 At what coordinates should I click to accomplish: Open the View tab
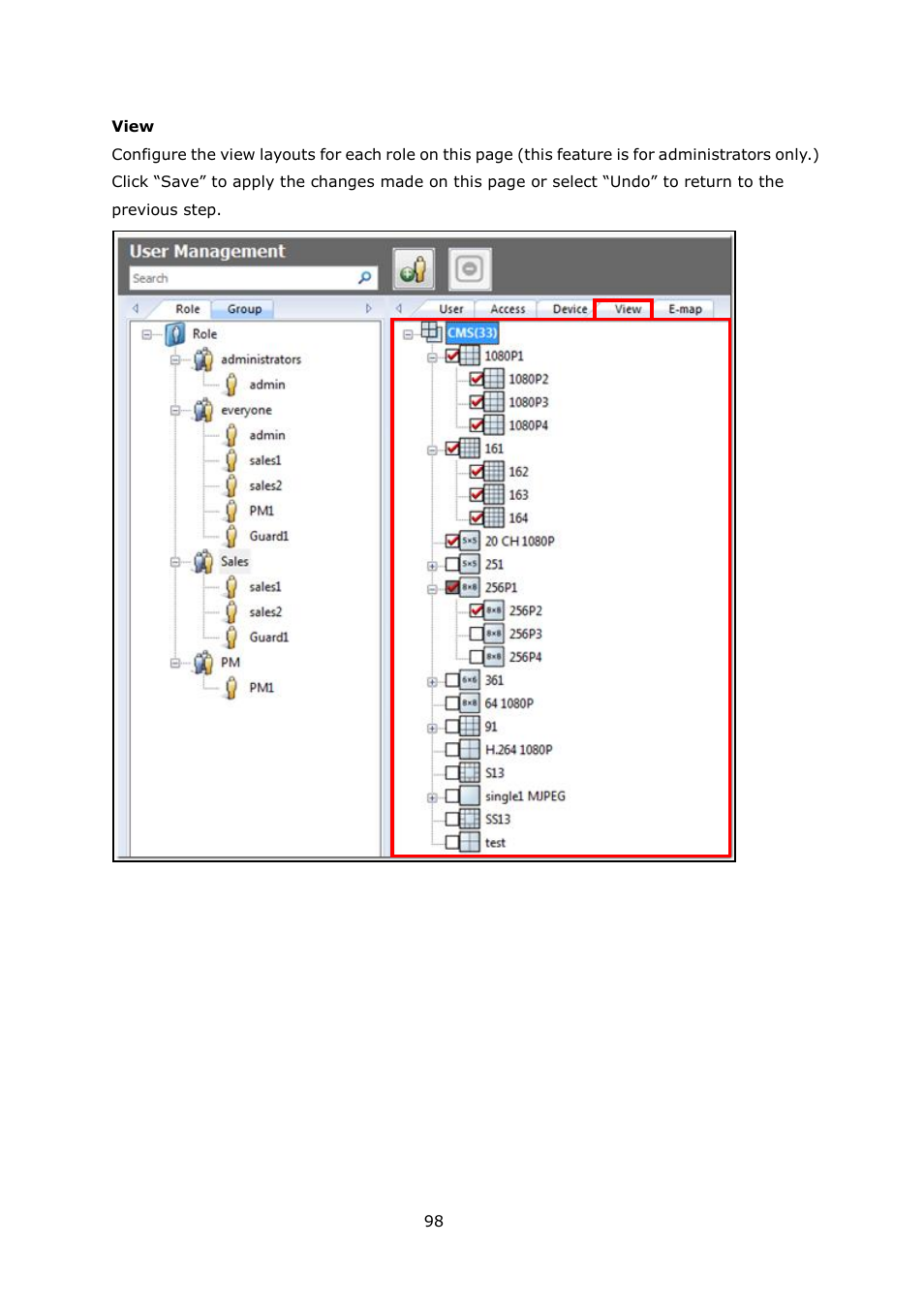click(628, 309)
